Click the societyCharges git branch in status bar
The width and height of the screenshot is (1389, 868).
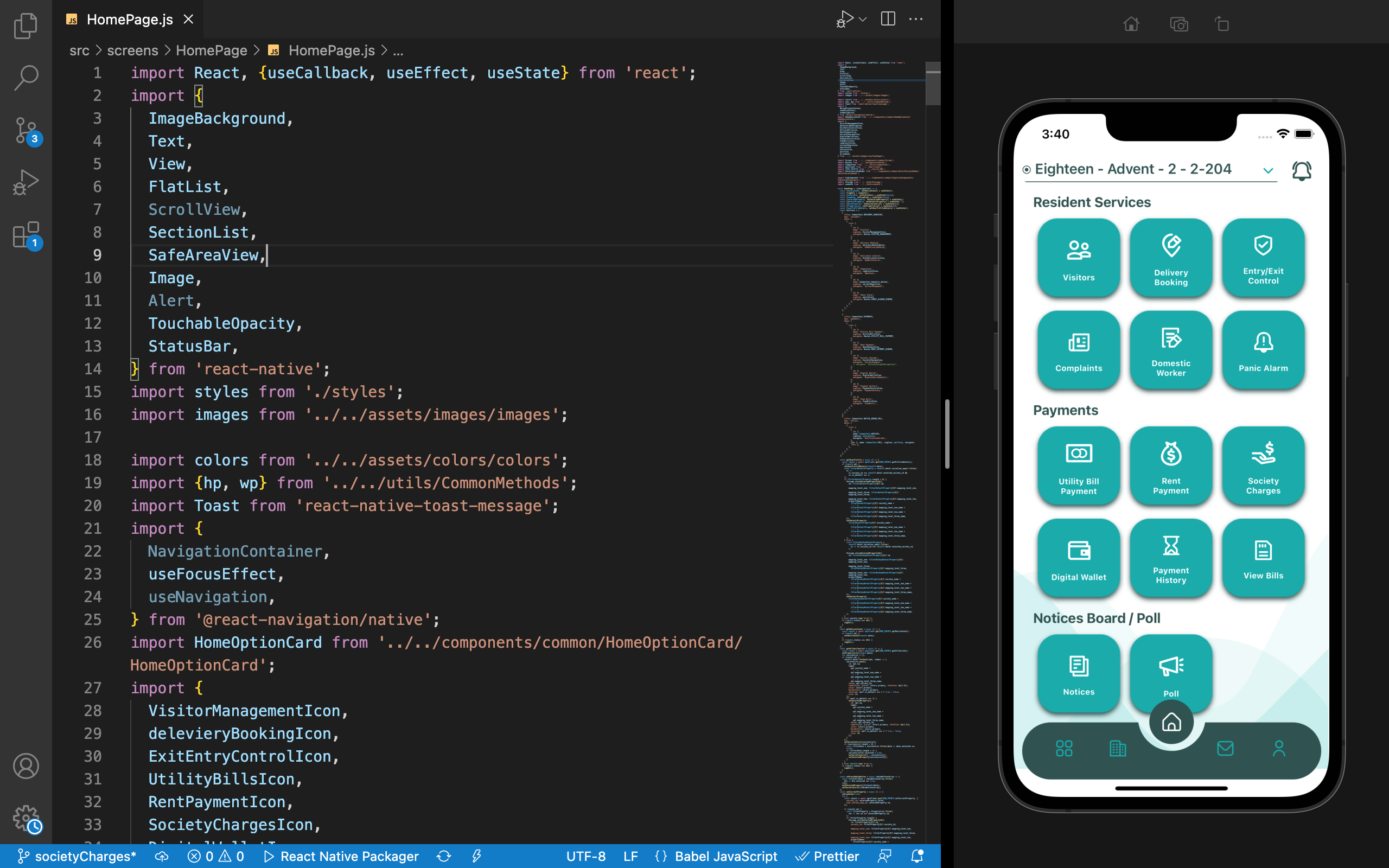point(77,856)
